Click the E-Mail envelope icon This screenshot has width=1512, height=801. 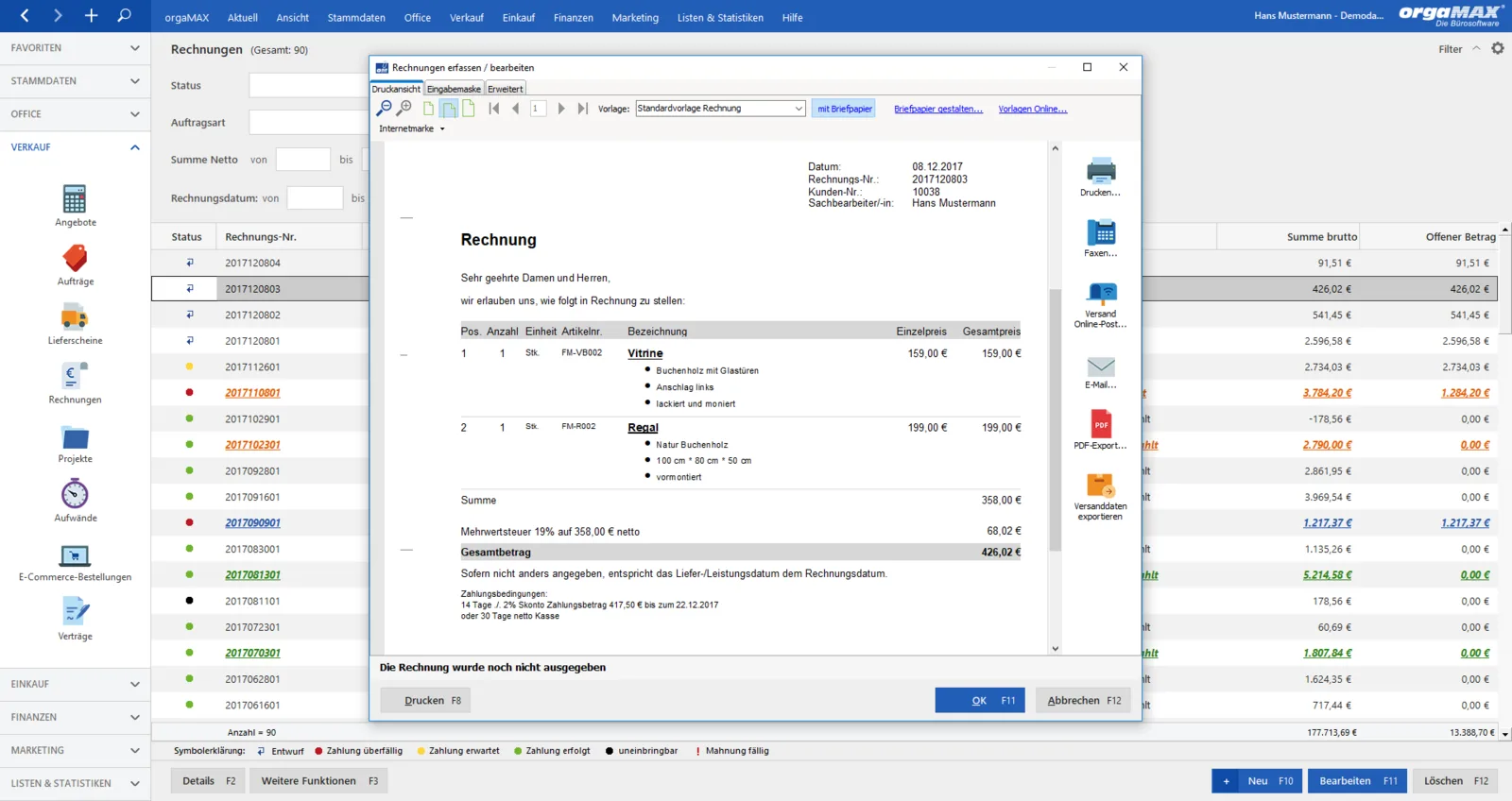[x=1100, y=366]
